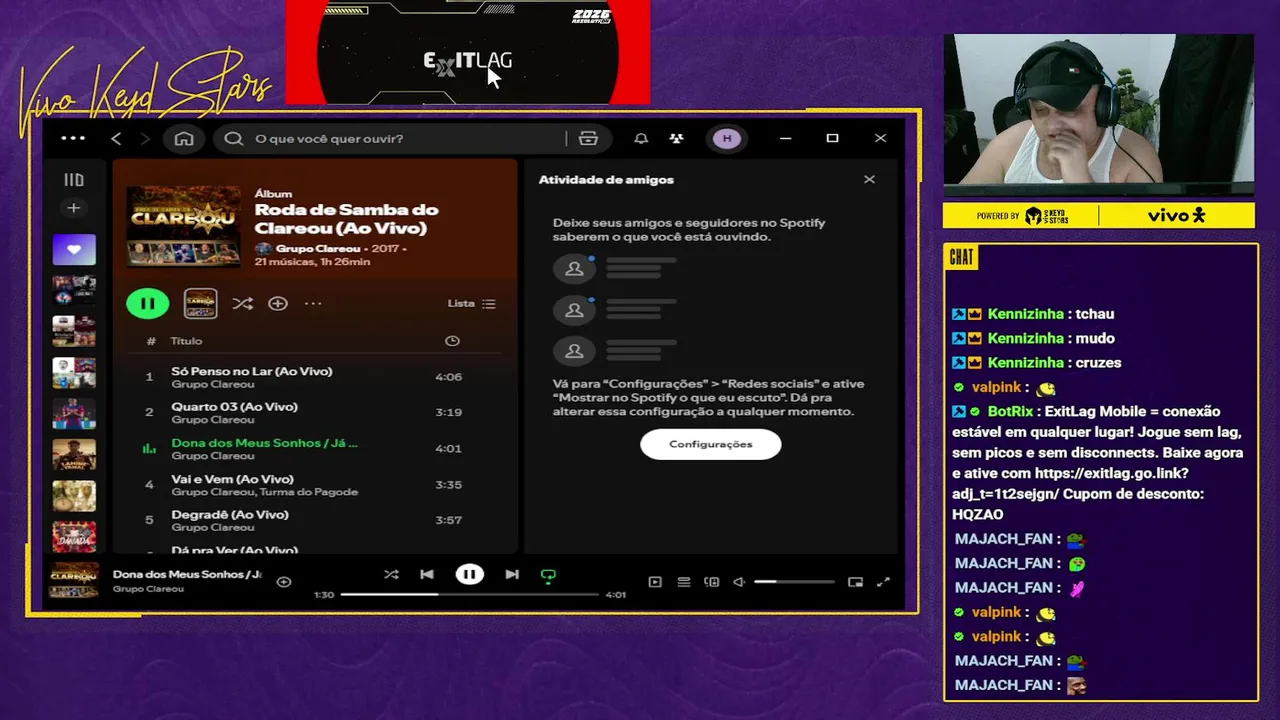The height and width of the screenshot is (720, 1280).
Task: Toggle shuffle in the player bar
Action: click(x=391, y=574)
